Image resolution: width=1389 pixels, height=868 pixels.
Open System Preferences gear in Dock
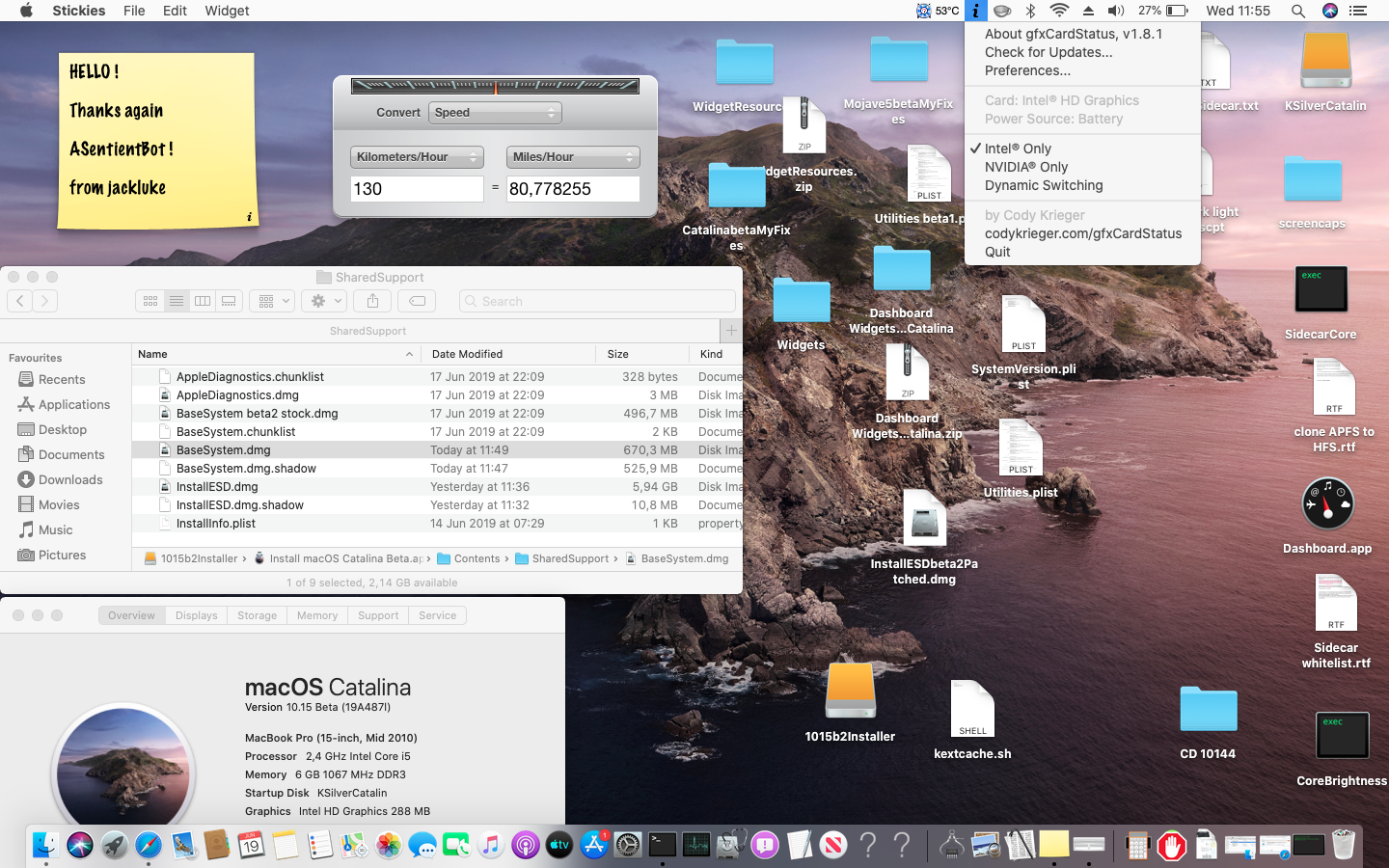coord(628,846)
